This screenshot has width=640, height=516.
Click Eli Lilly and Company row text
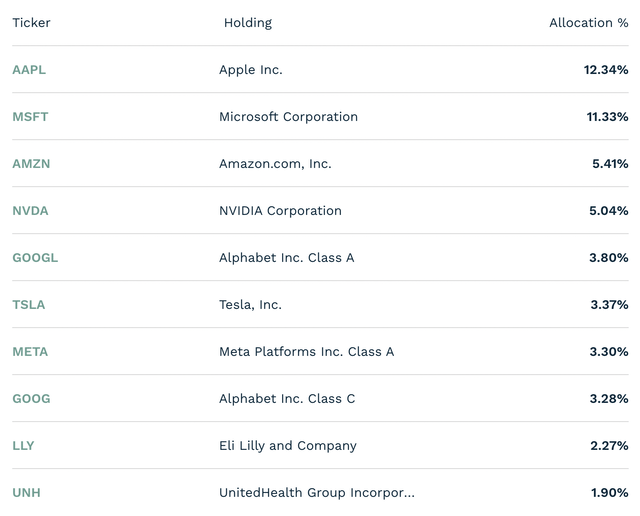click(288, 446)
